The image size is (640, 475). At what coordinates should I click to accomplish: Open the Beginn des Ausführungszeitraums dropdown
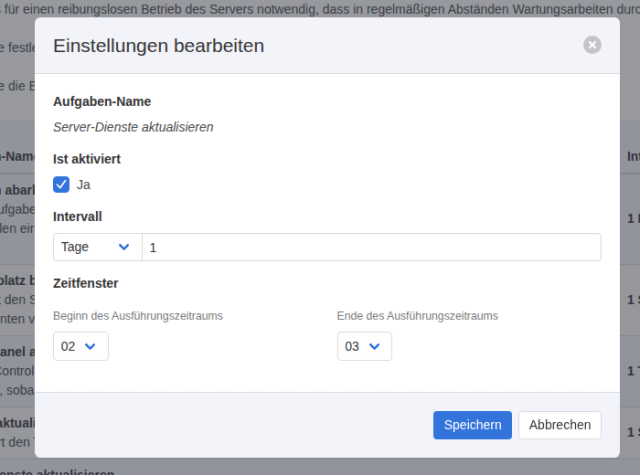tap(81, 346)
